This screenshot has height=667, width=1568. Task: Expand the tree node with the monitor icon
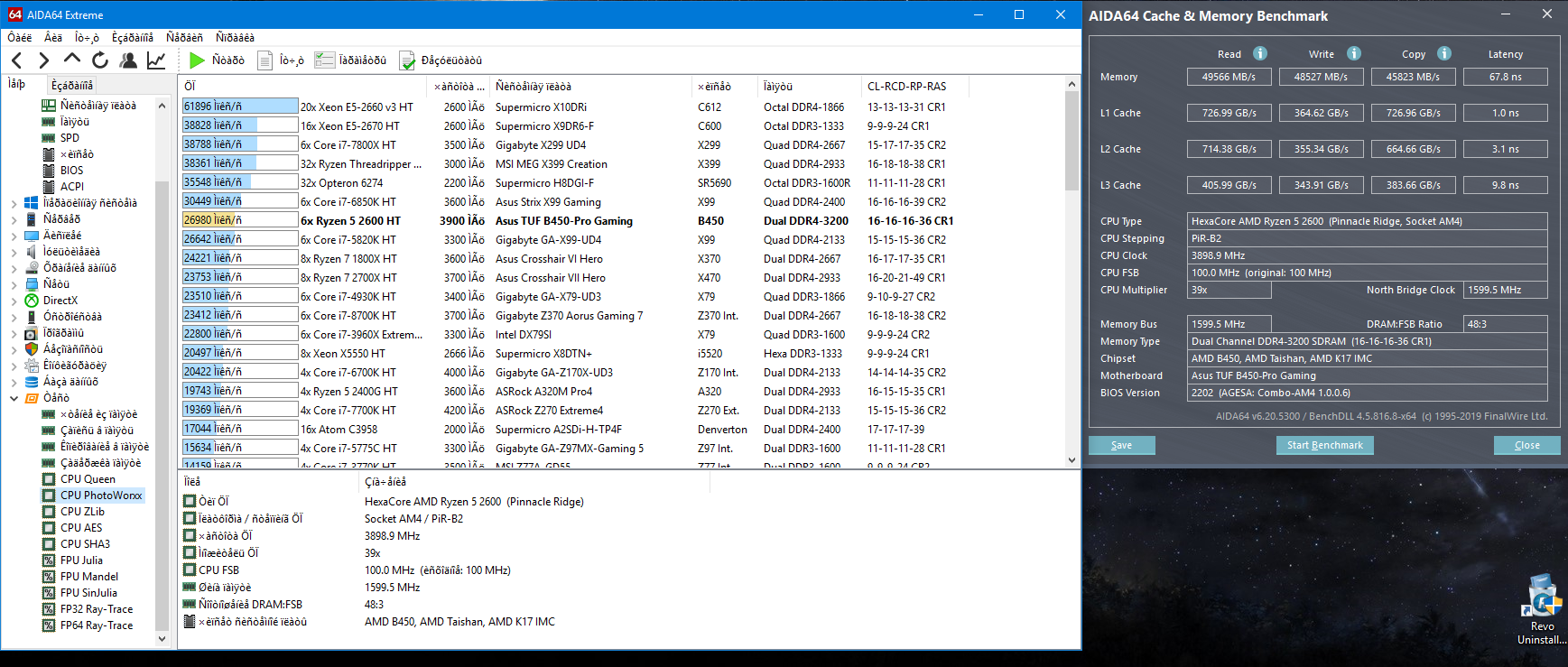click(14, 236)
